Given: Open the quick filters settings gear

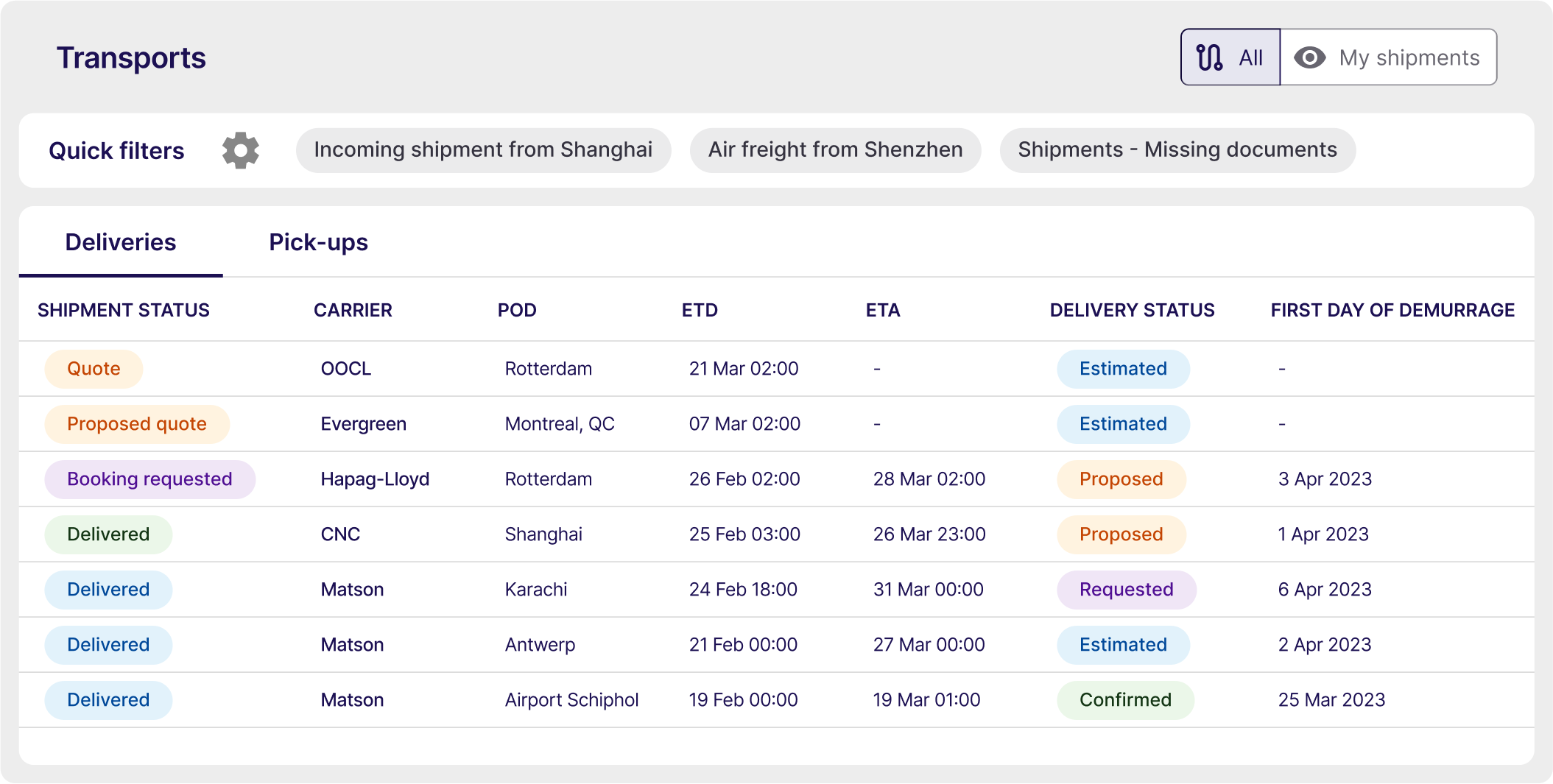Looking at the screenshot, I should click(x=240, y=150).
